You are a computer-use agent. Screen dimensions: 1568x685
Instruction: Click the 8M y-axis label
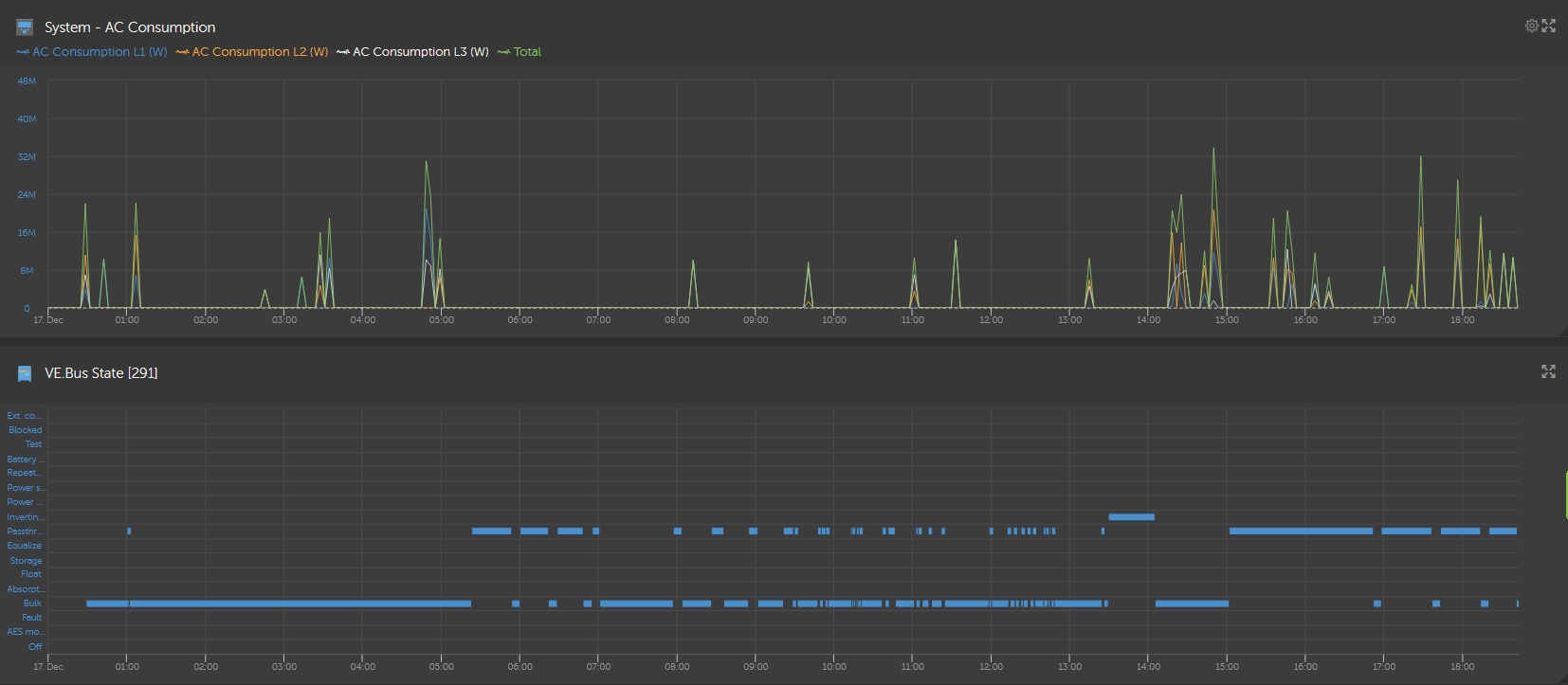click(x=27, y=271)
